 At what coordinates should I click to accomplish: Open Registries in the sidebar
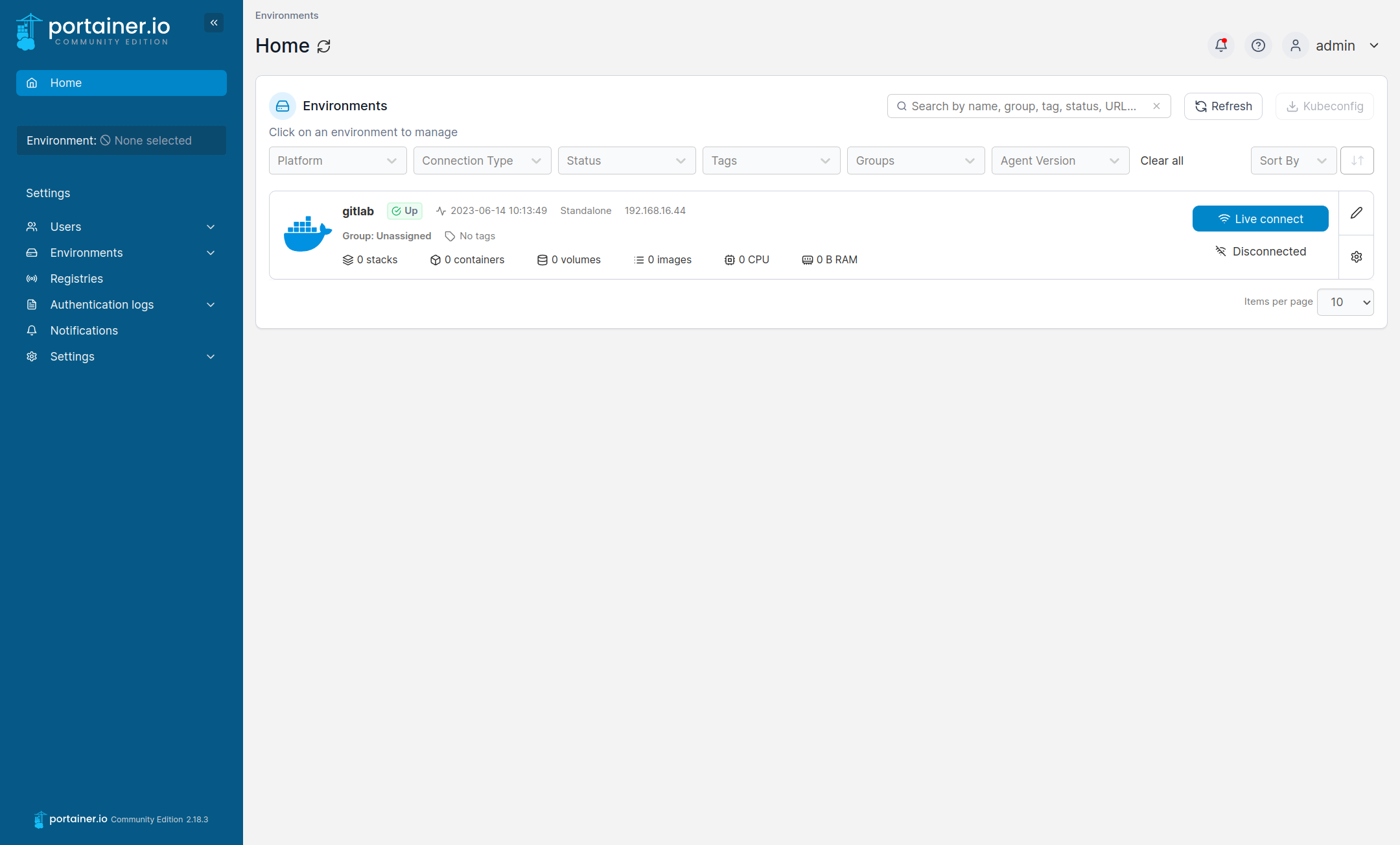[76, 278]
